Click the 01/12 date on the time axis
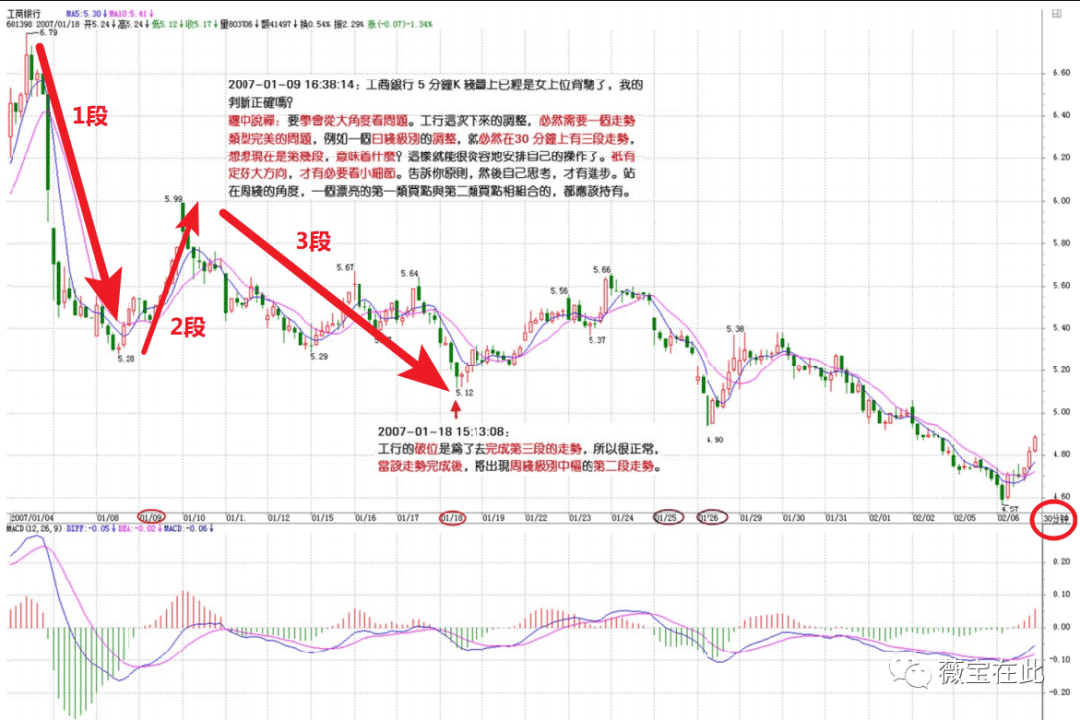The image size is (1080, 720). pyautogui.click(x=279, y=517)
